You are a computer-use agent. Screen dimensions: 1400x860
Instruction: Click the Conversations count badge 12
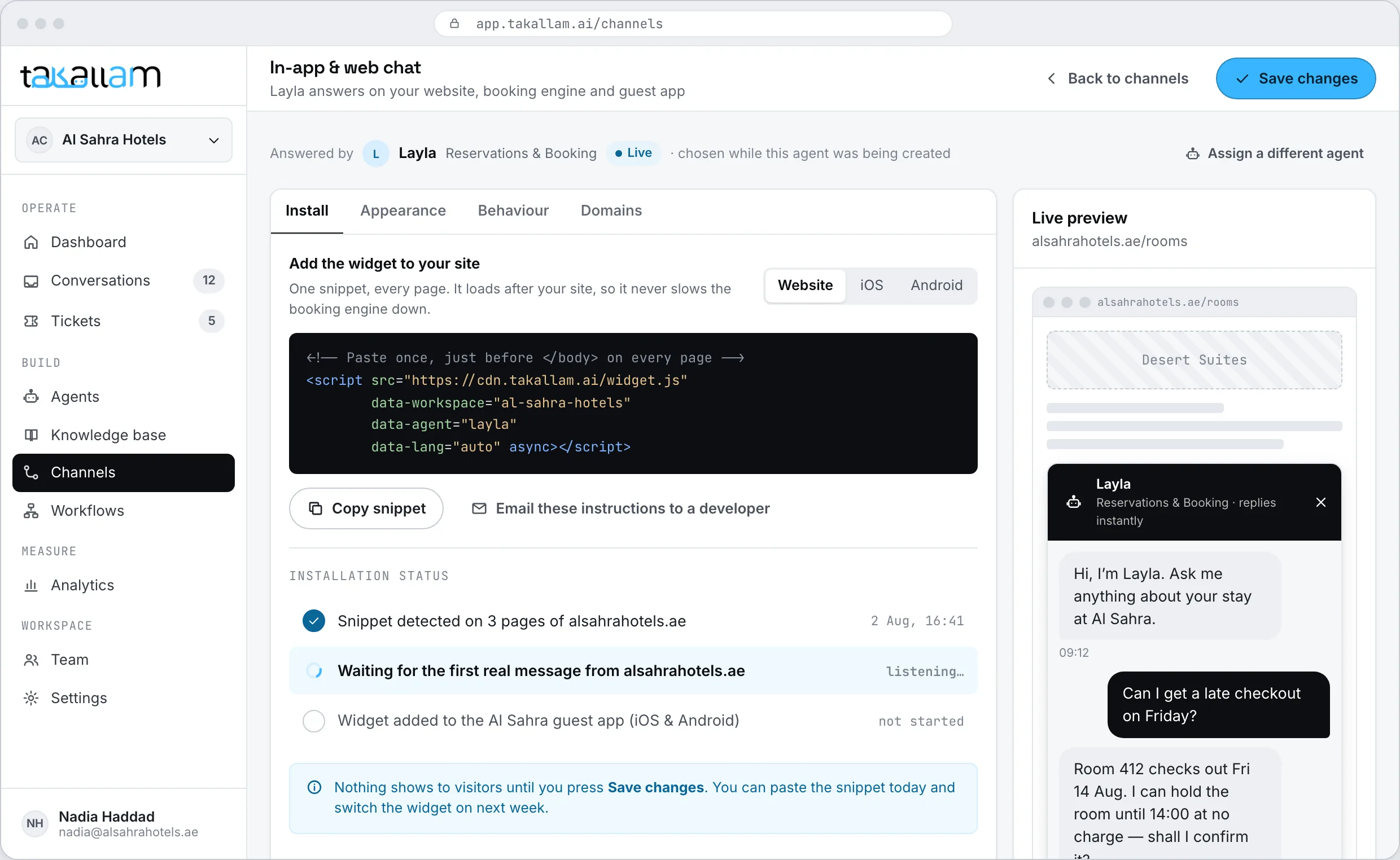(209, 280)
